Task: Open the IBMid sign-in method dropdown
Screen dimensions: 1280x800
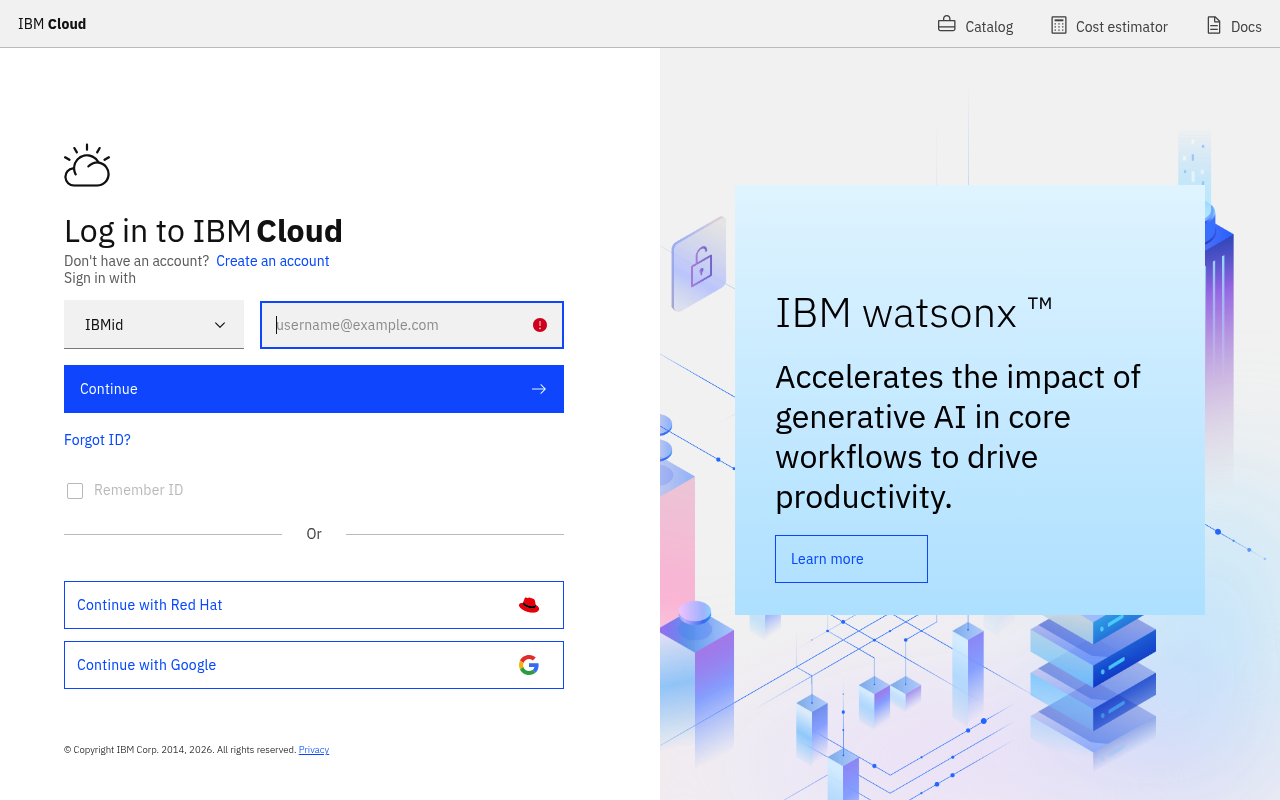Action: tap(154, 325)
